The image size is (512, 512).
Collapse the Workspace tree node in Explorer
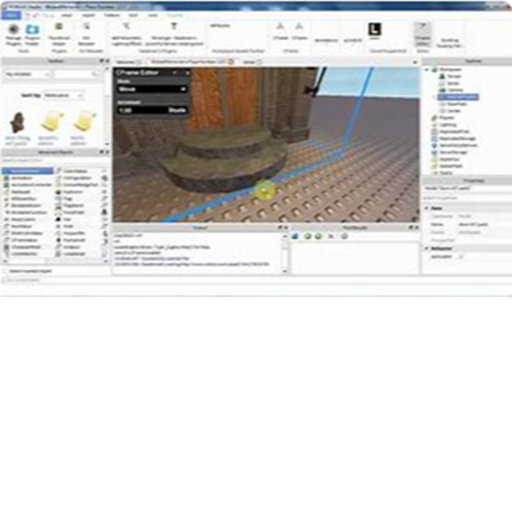427,70
